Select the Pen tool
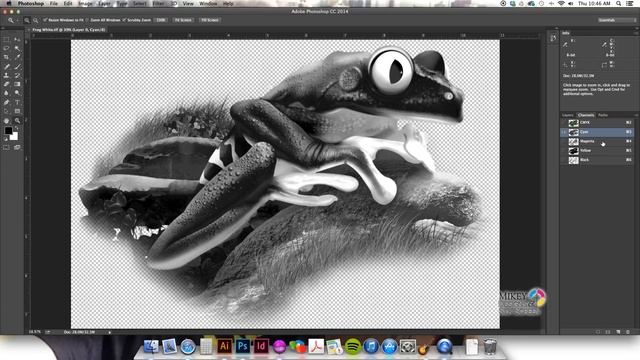 (6, 102)
